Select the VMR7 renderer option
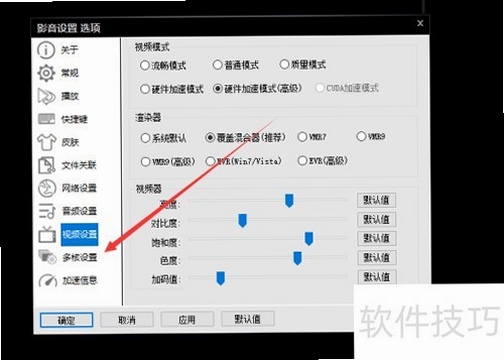 [x=302, y=137]
